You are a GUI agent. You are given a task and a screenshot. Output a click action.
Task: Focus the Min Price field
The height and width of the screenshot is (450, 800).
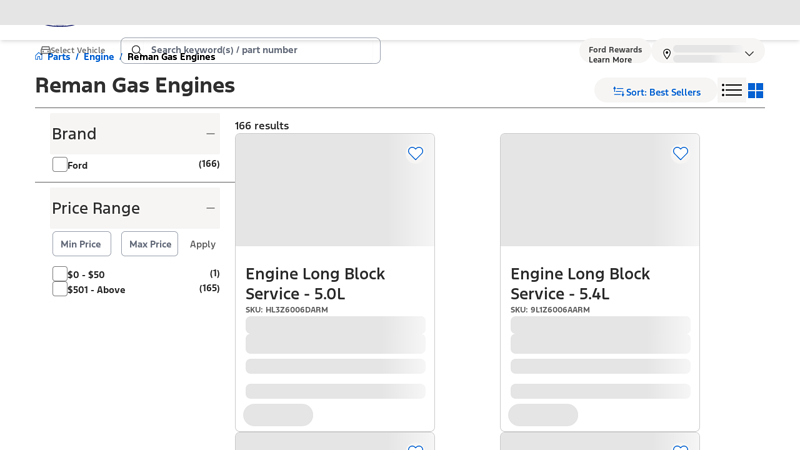coord(81,244)
